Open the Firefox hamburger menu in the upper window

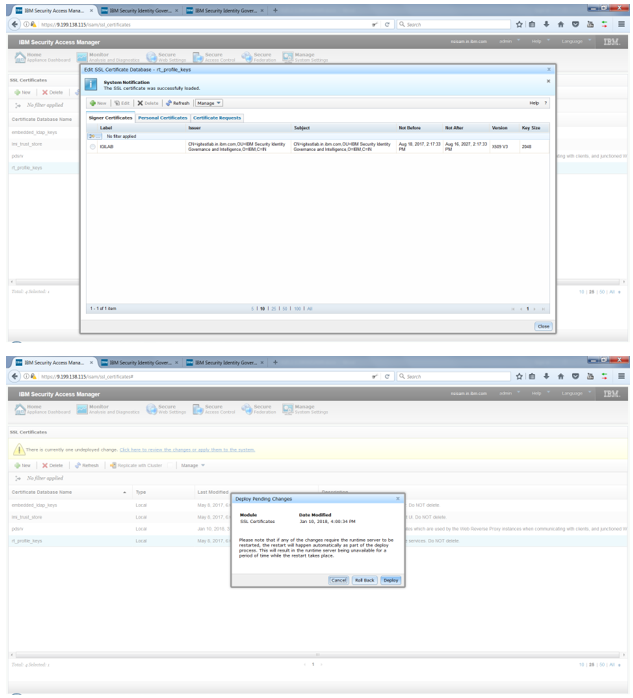tap(621, 24)
